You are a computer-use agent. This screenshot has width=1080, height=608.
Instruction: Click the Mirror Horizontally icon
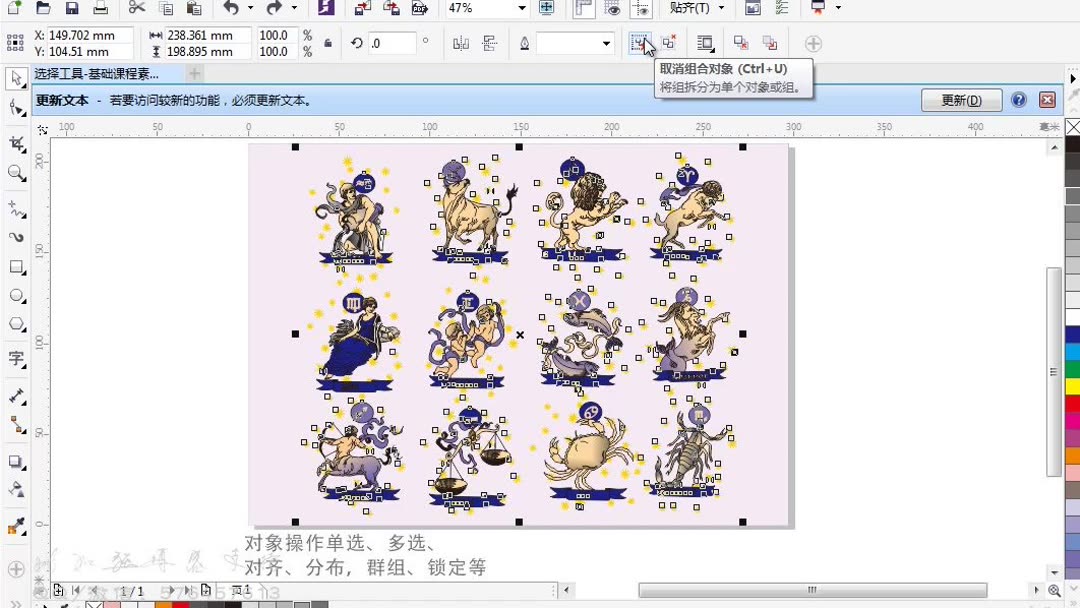point(461,44)
